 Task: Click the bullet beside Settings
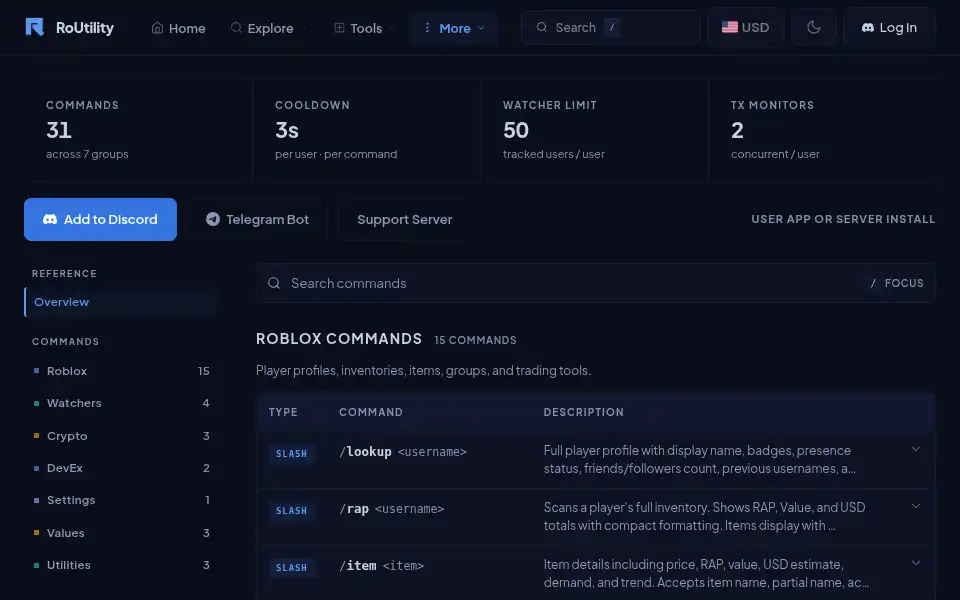click(x=36, y=500)
